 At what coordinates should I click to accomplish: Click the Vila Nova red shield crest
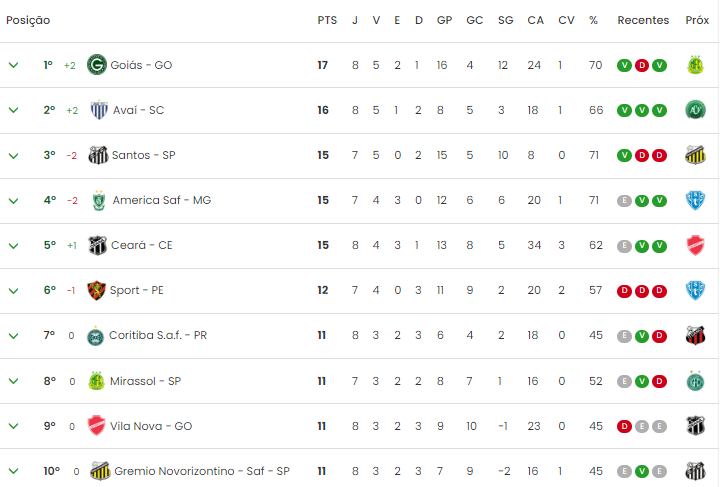[x=96, y=425]
